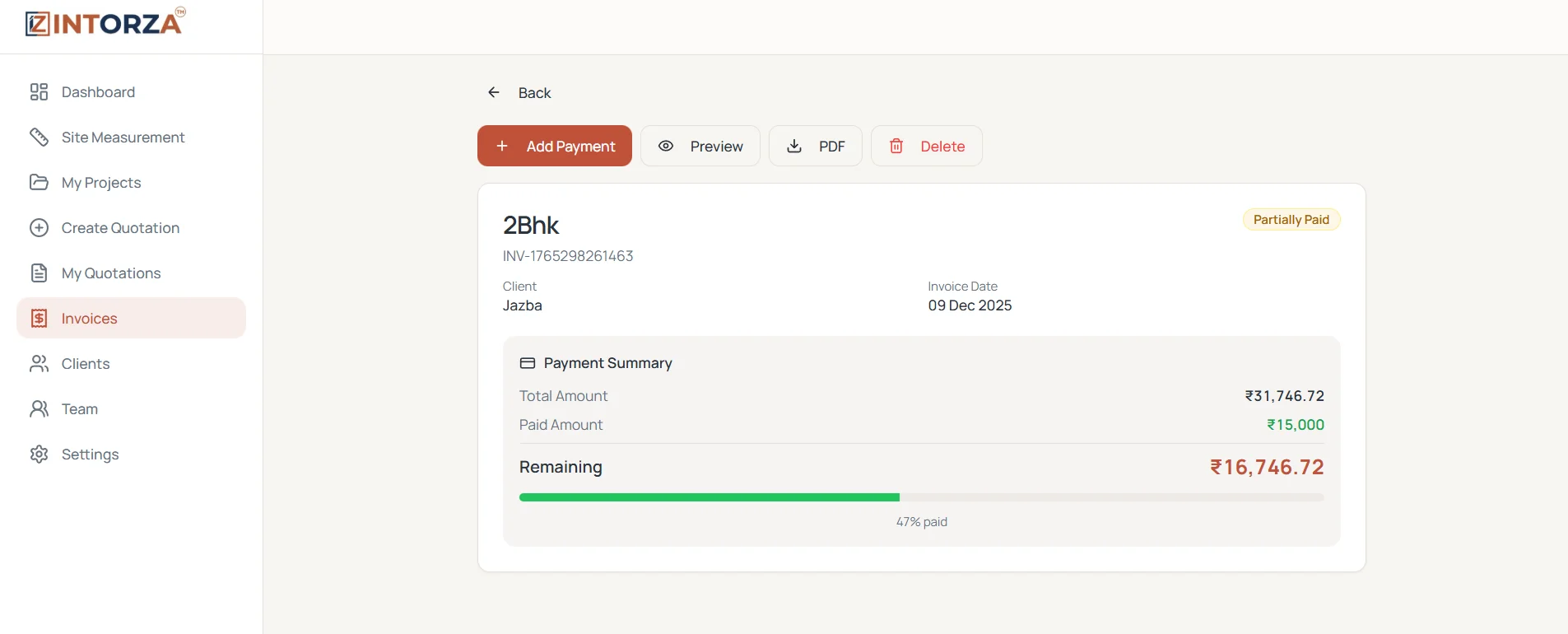Open the Clients menu item
Image resolution: width=1568 pixels, height=634 pixels.
[131, 363]
